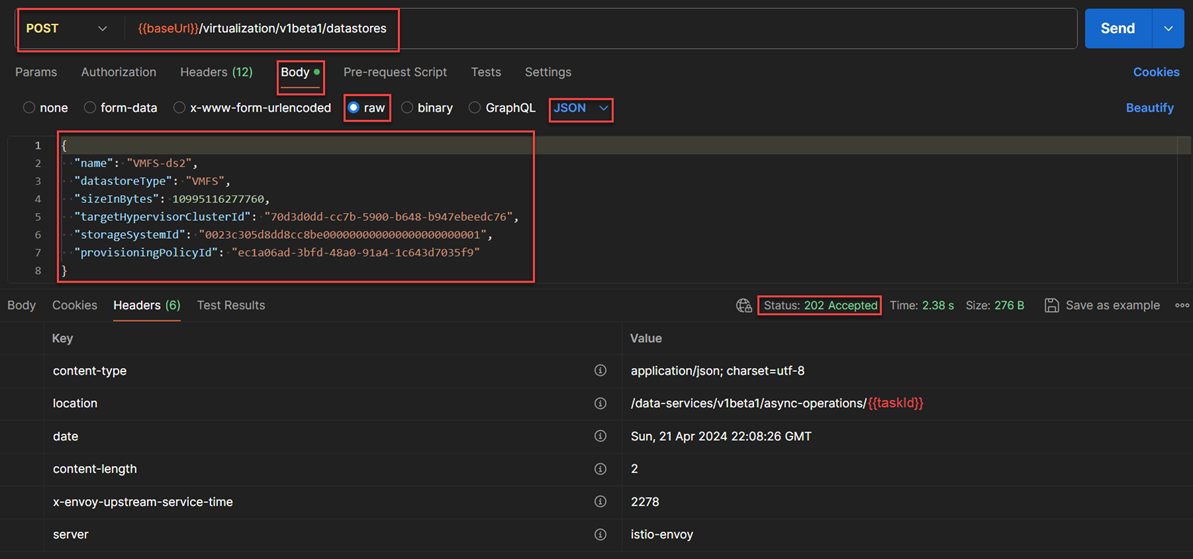
Task: Open the request Headers (12) tab
Action: click(x=216, y=72)
